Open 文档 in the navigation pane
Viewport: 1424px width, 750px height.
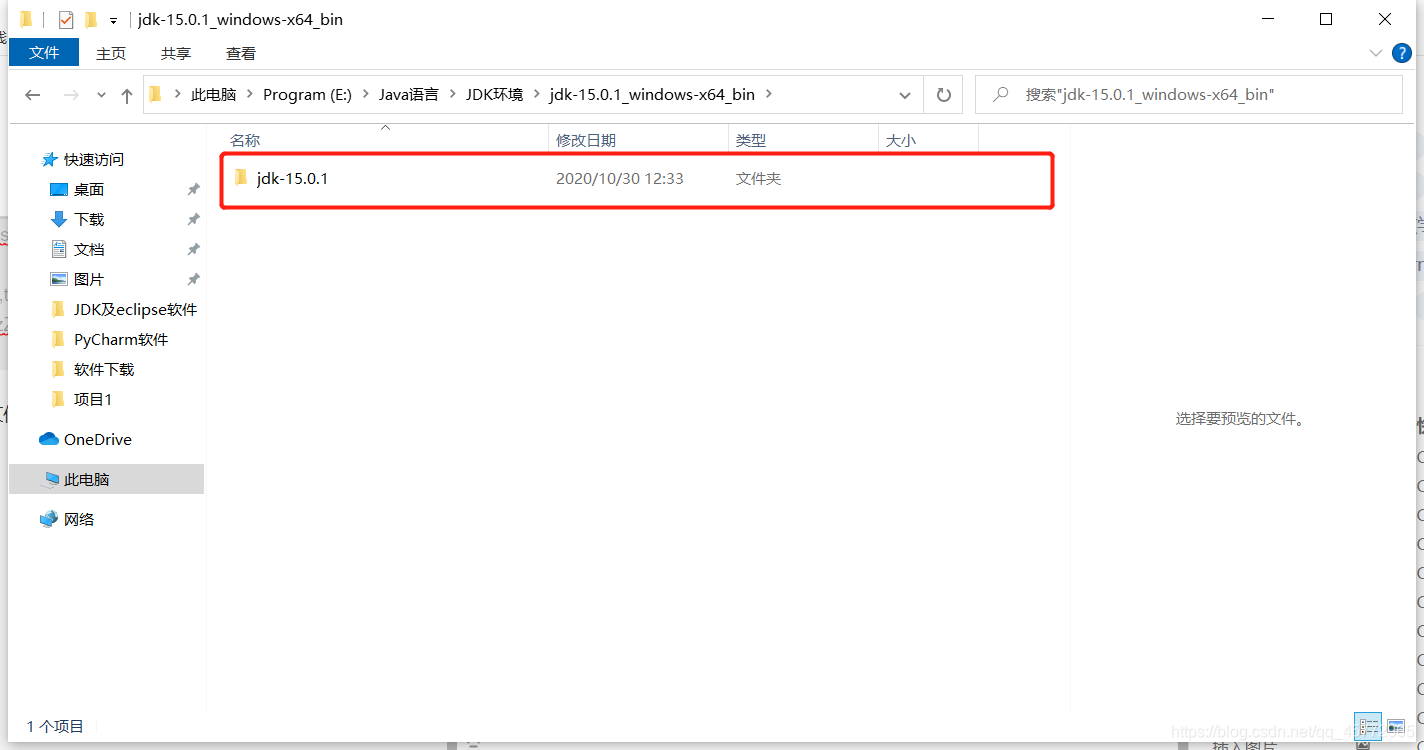(89, 250)
